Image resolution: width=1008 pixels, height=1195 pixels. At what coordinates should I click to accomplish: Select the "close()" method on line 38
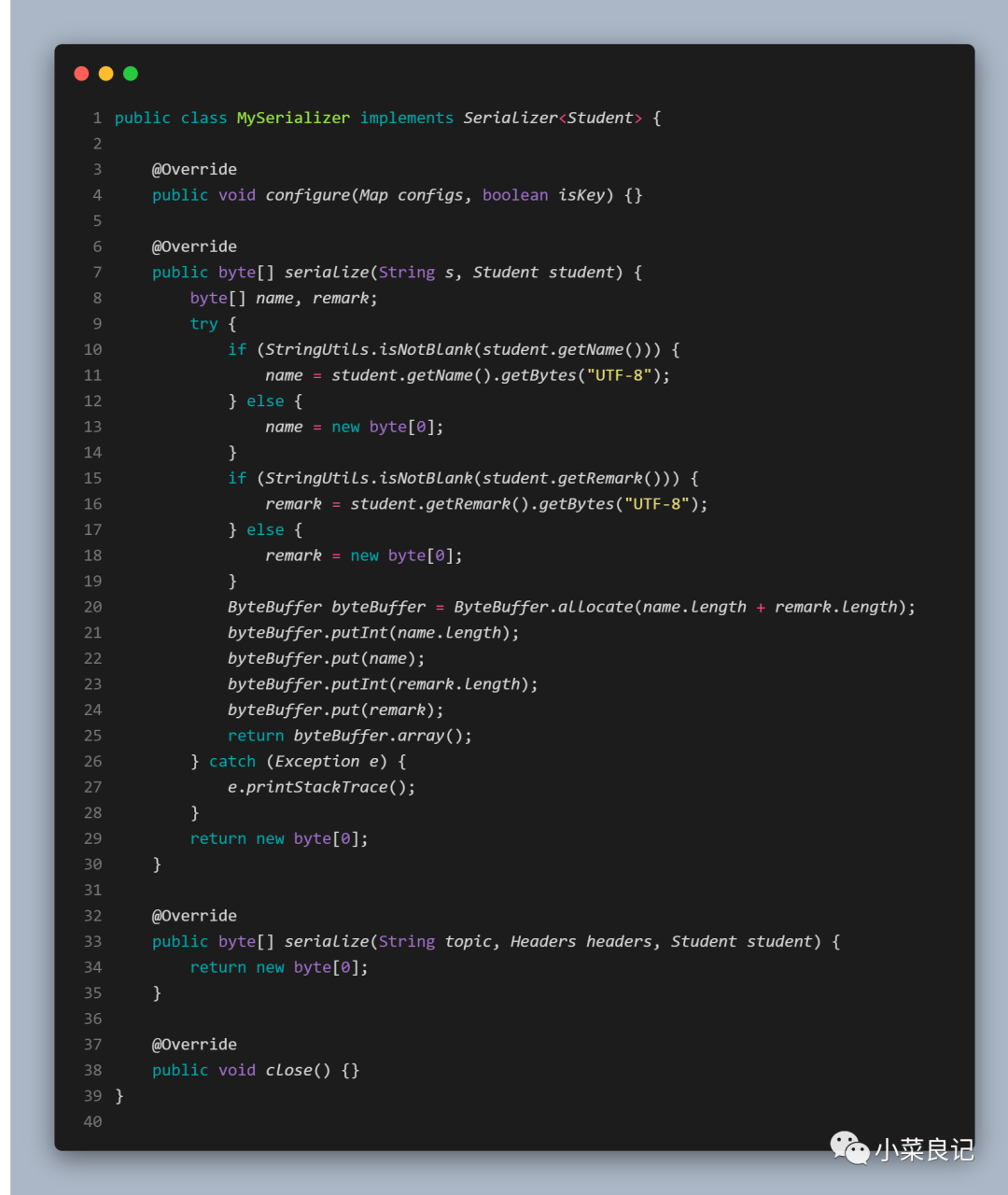298,1070
